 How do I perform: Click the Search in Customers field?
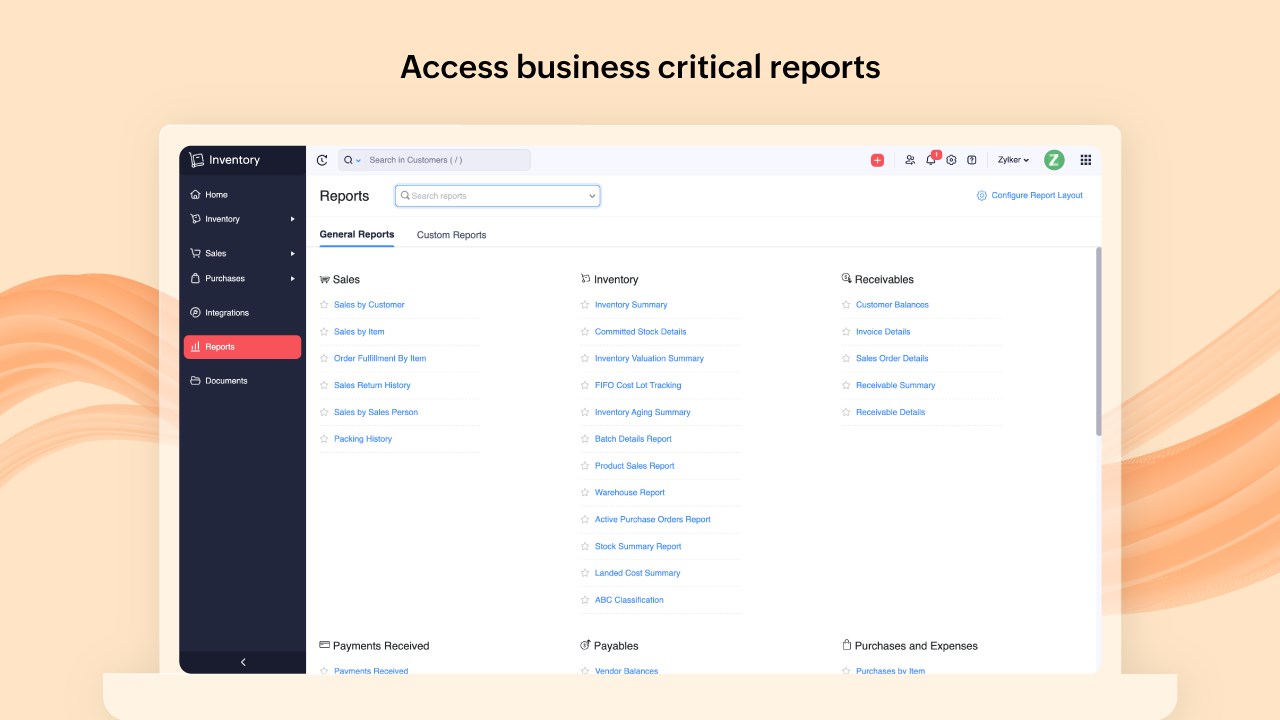coord(447,160)
